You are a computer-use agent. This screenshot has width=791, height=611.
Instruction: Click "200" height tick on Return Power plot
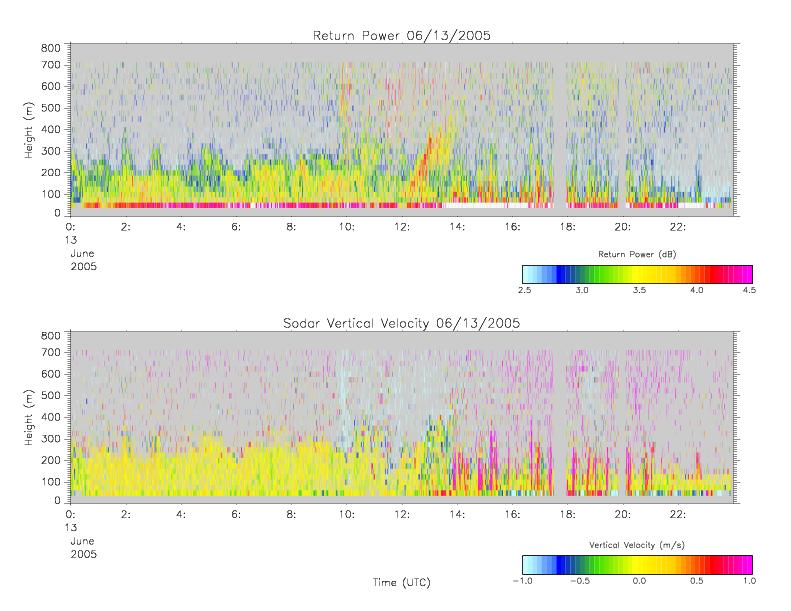coord(50,173)
